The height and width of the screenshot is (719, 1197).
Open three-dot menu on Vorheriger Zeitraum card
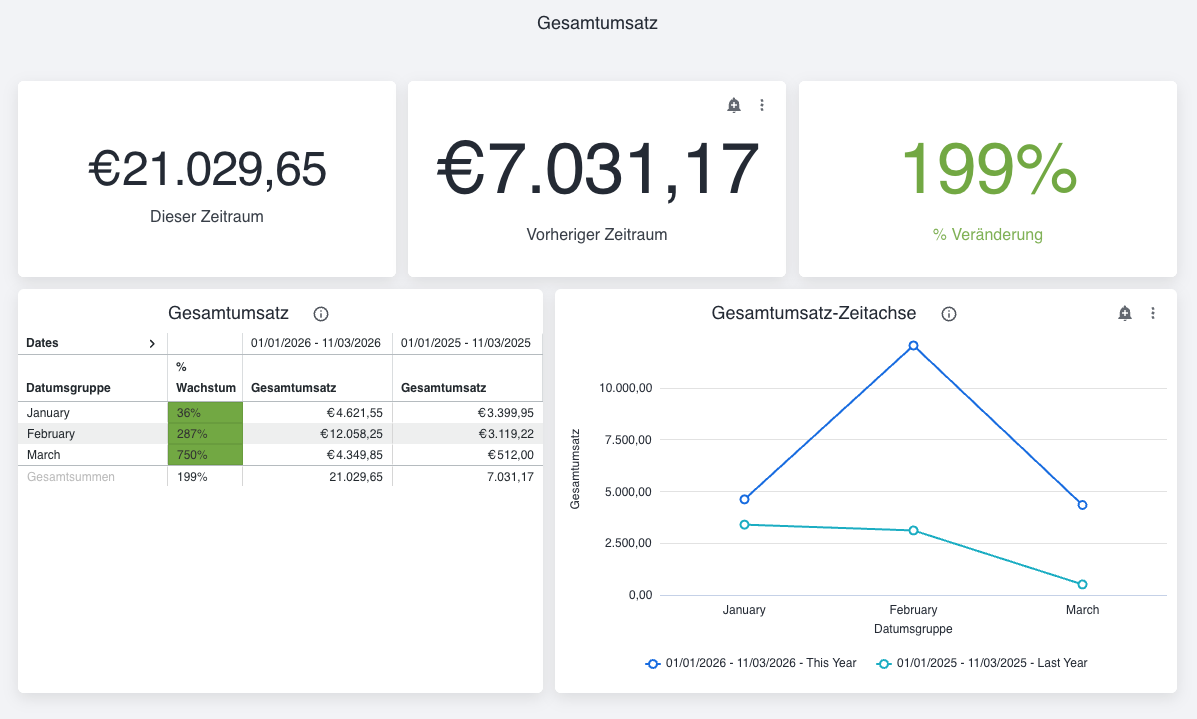(x=762, y=105)
